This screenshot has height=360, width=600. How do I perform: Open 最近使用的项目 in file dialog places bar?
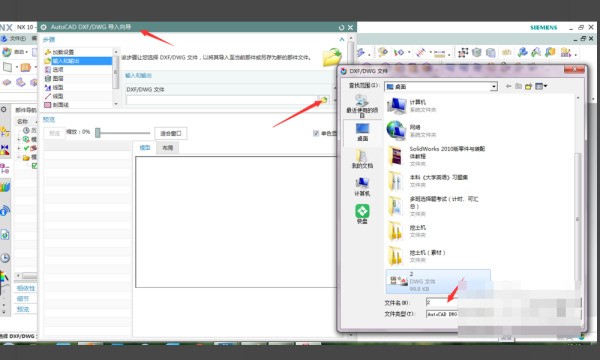[362, 106]
